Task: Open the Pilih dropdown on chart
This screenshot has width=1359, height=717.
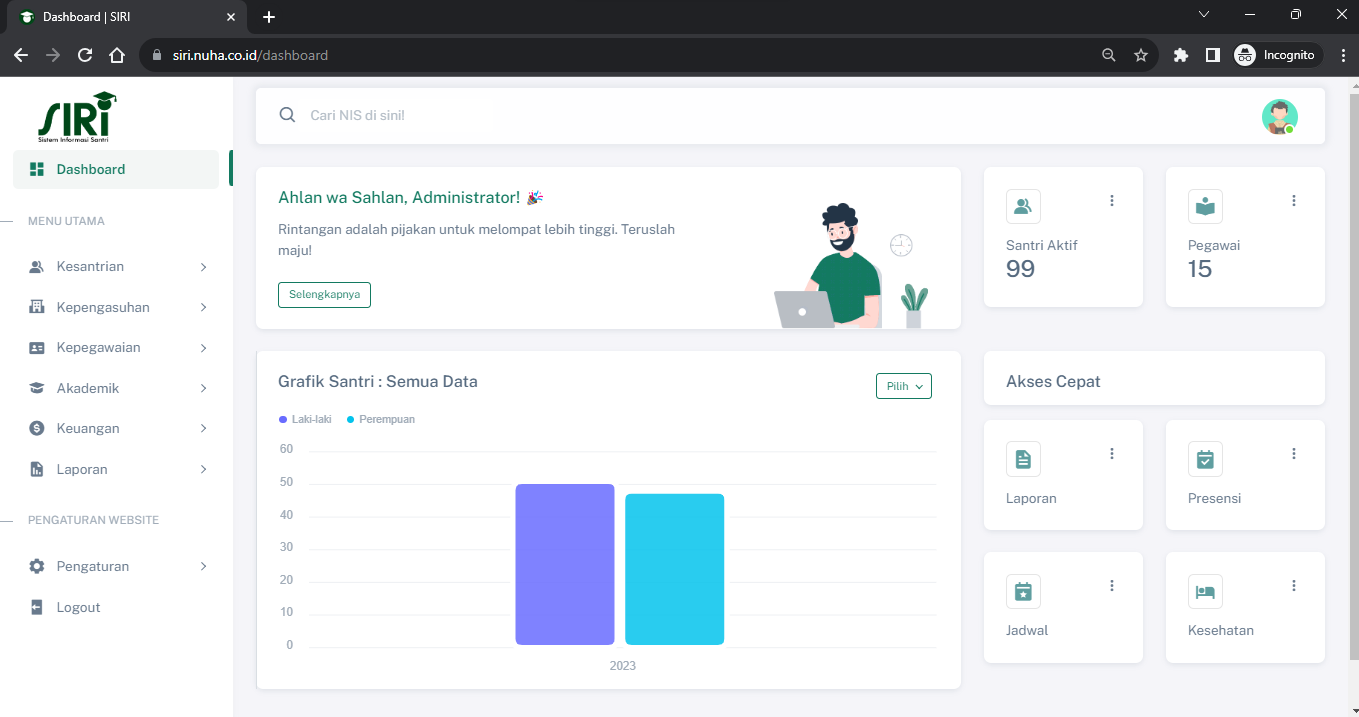Action: pyautogui.click(x=903, y=386)
